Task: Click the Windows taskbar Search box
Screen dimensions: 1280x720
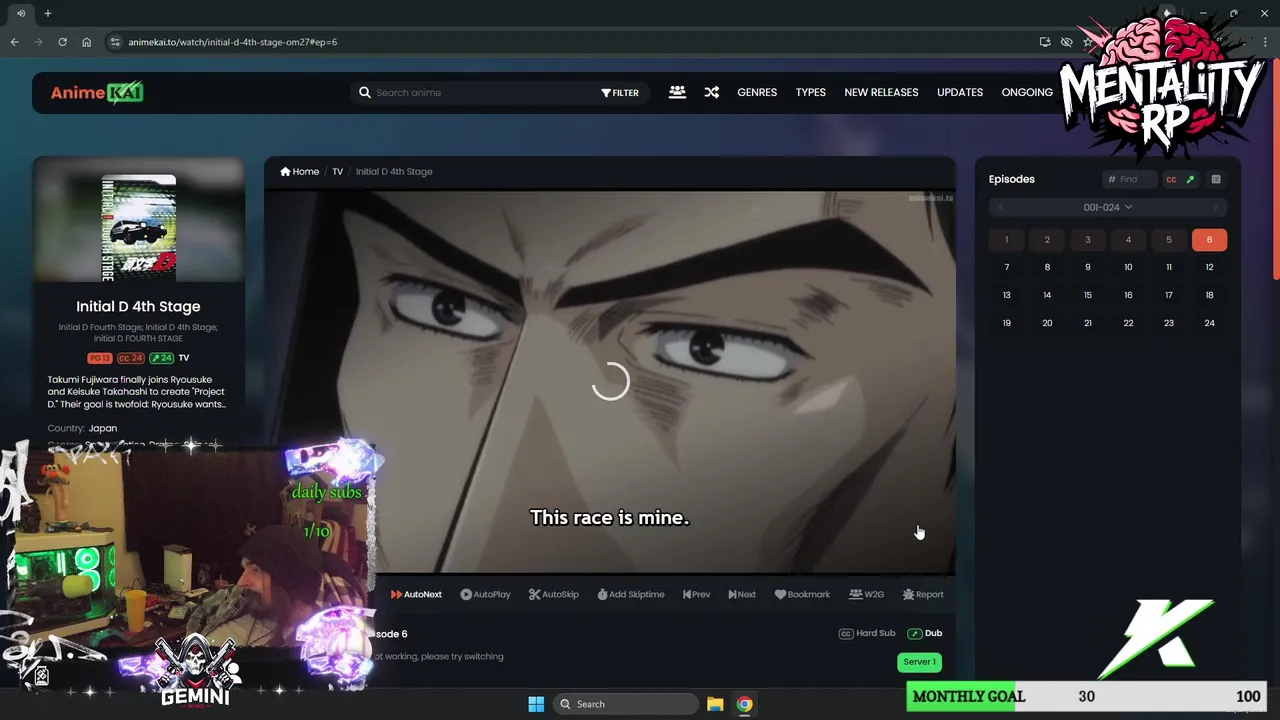Action: pos(625,704)
